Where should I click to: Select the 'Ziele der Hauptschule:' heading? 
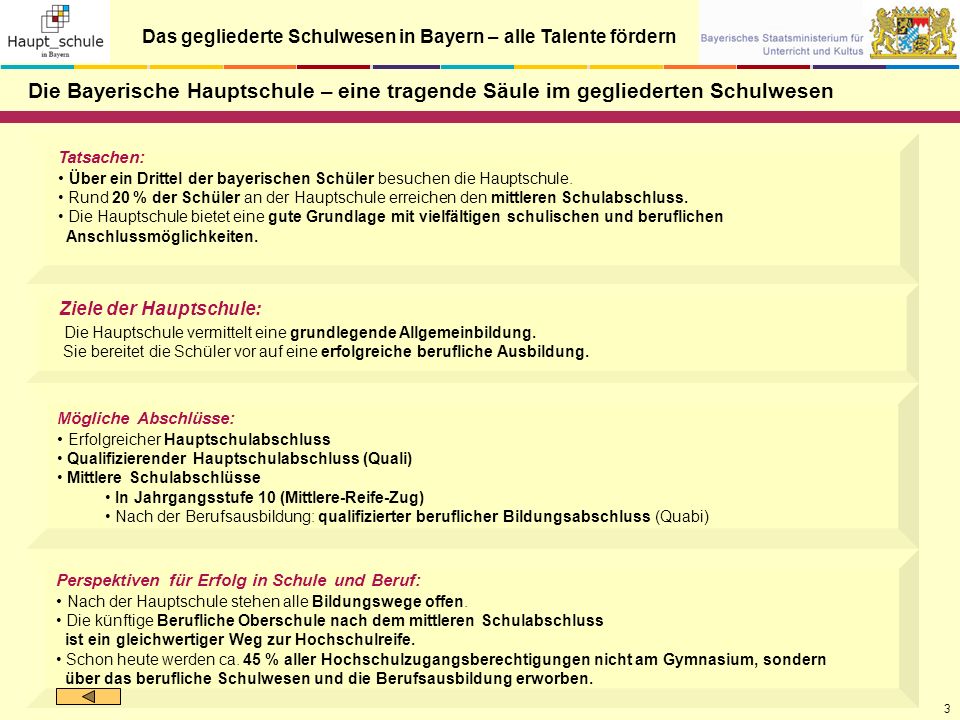tap(160, 308)
